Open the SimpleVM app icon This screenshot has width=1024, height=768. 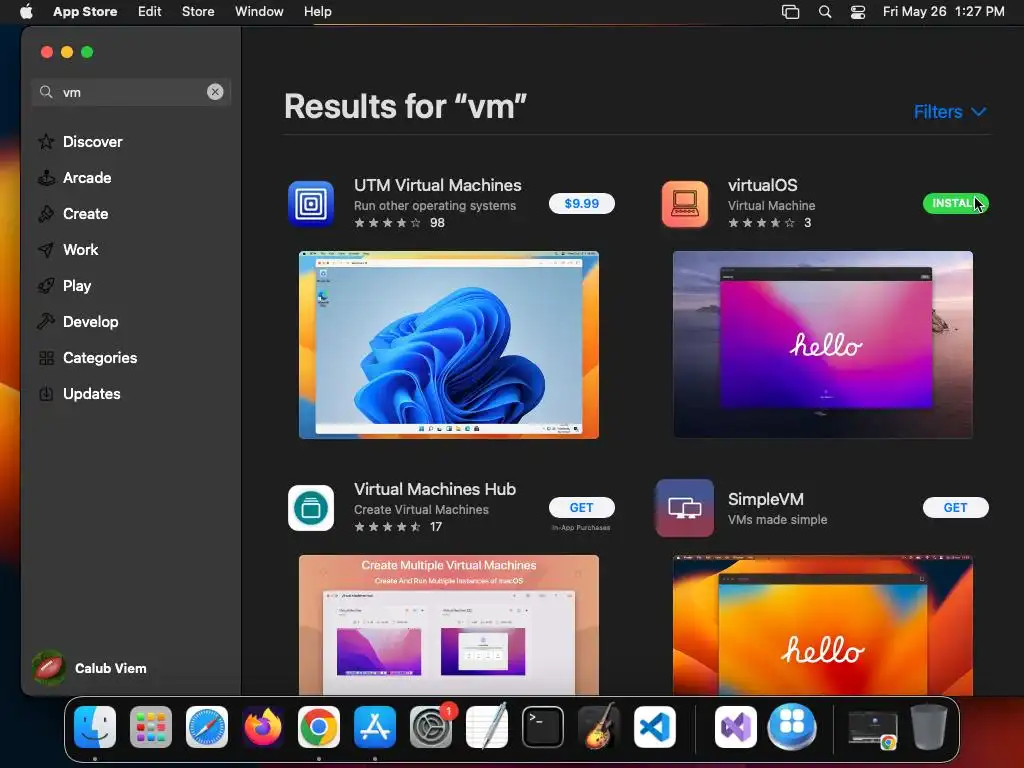pos(684,507)
